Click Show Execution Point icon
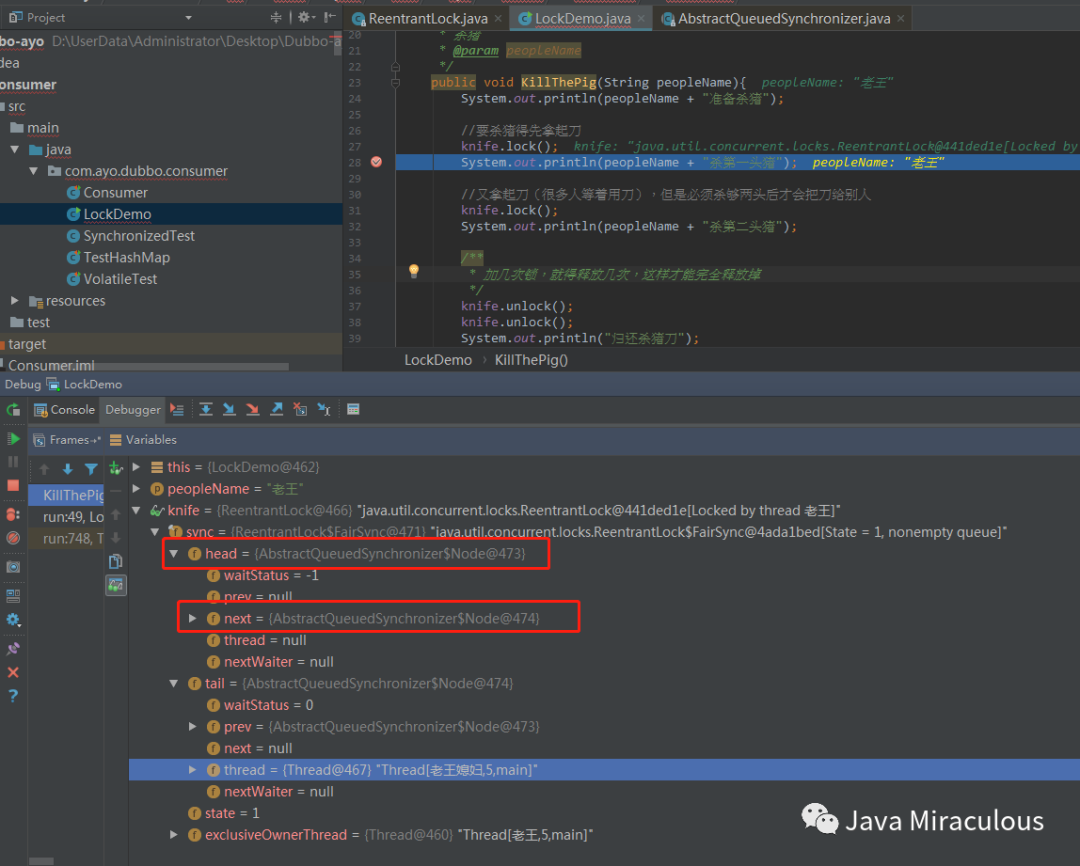The height and width of the screenshot is (866, 1080). [177, 410]
